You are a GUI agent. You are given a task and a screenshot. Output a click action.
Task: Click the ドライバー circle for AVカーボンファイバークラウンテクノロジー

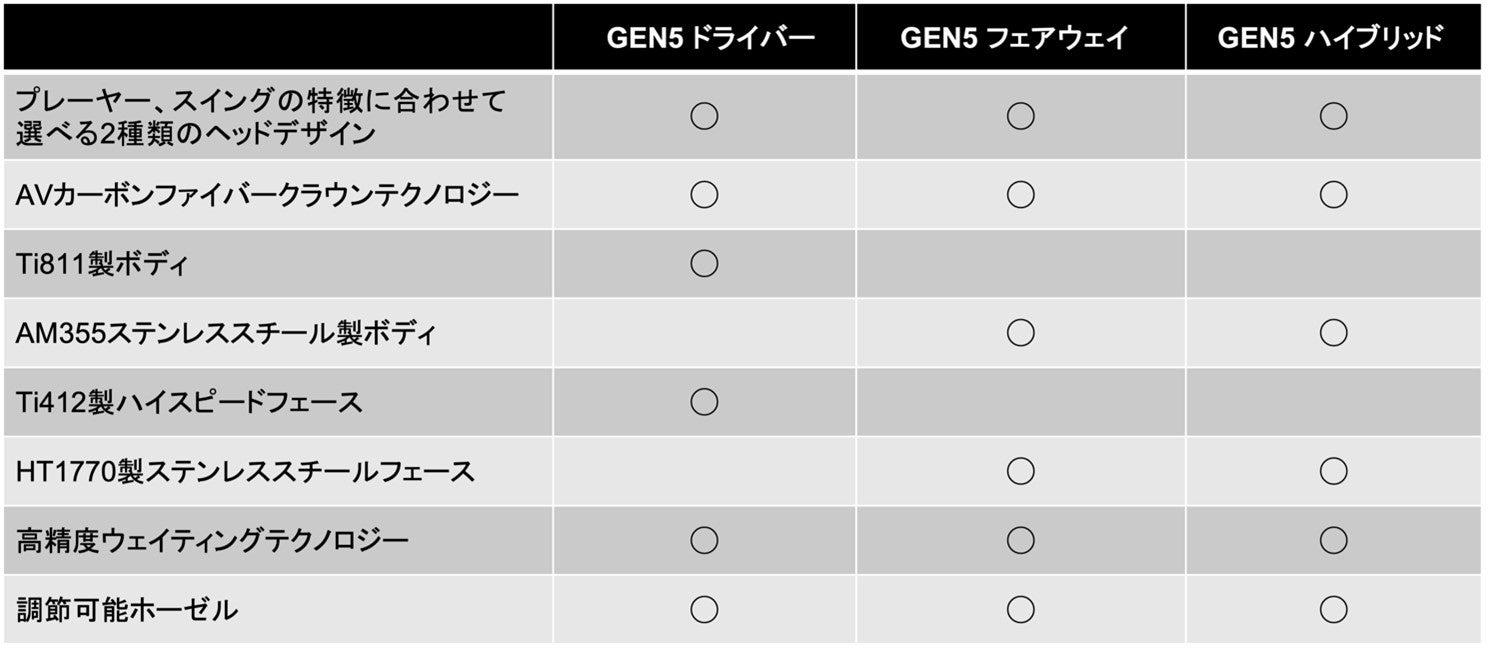704,194
